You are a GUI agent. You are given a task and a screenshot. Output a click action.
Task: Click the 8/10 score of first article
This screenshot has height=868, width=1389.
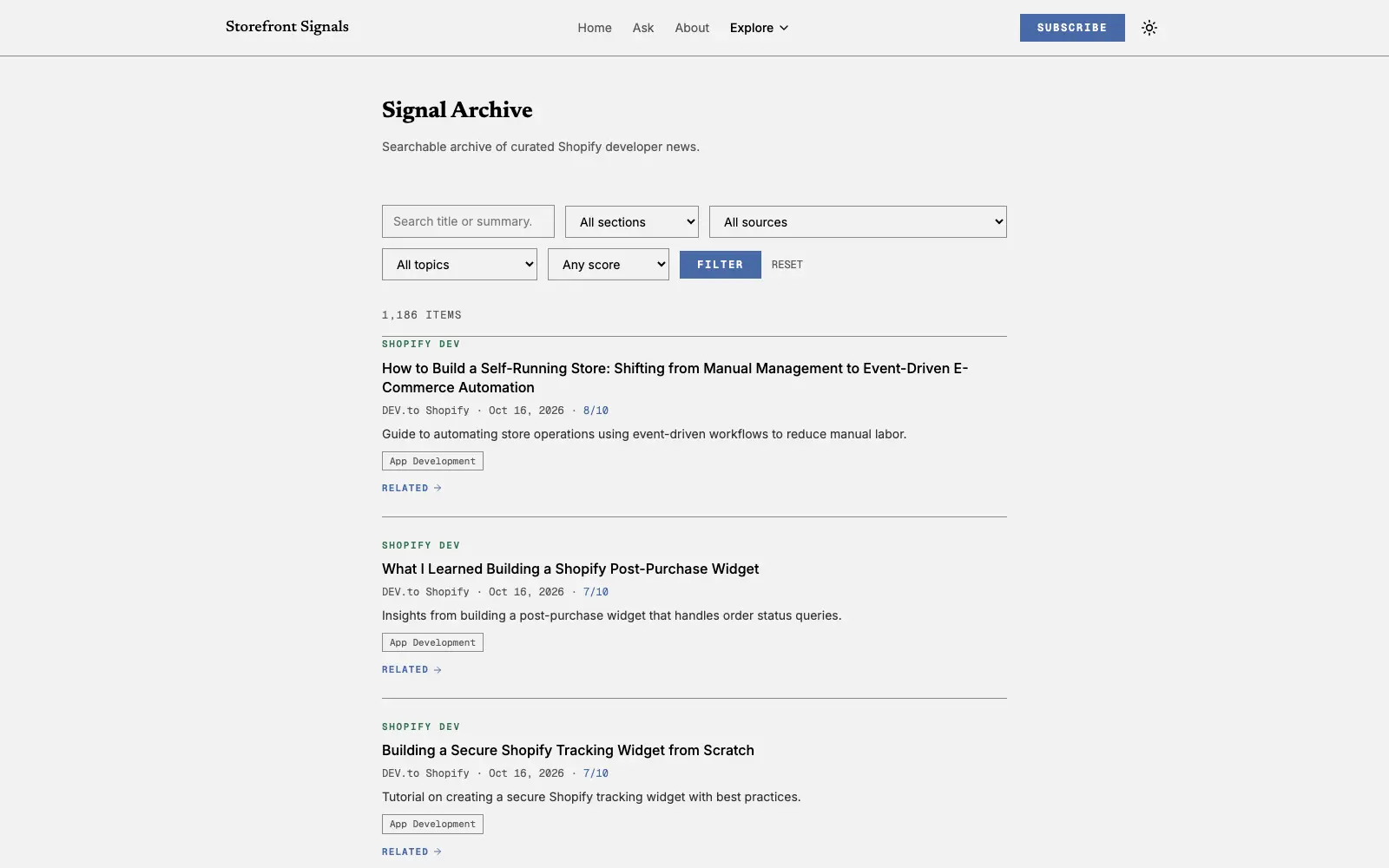596,411
